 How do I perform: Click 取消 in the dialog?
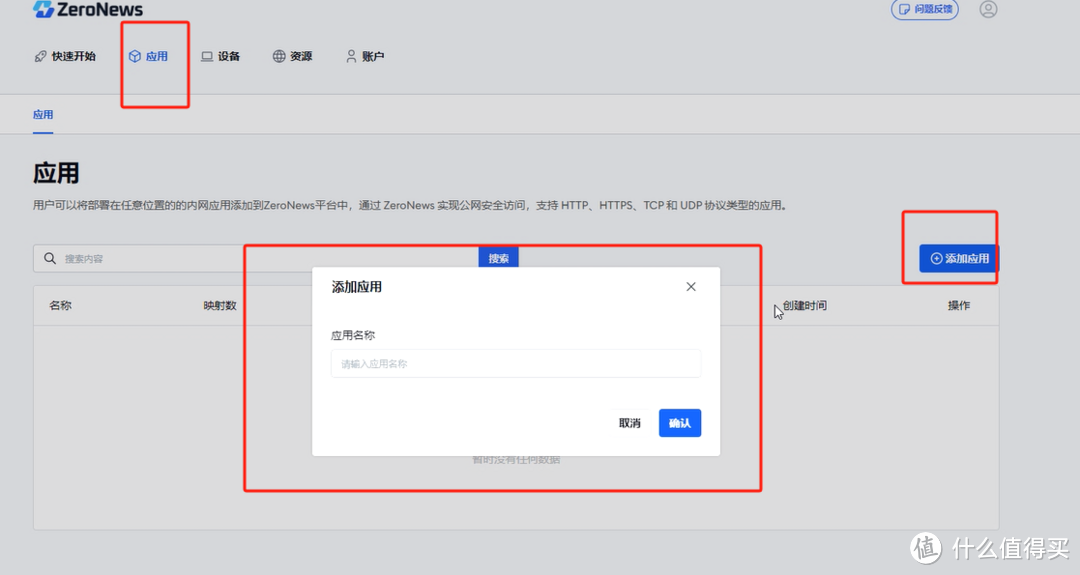click(x=630, y=423)
